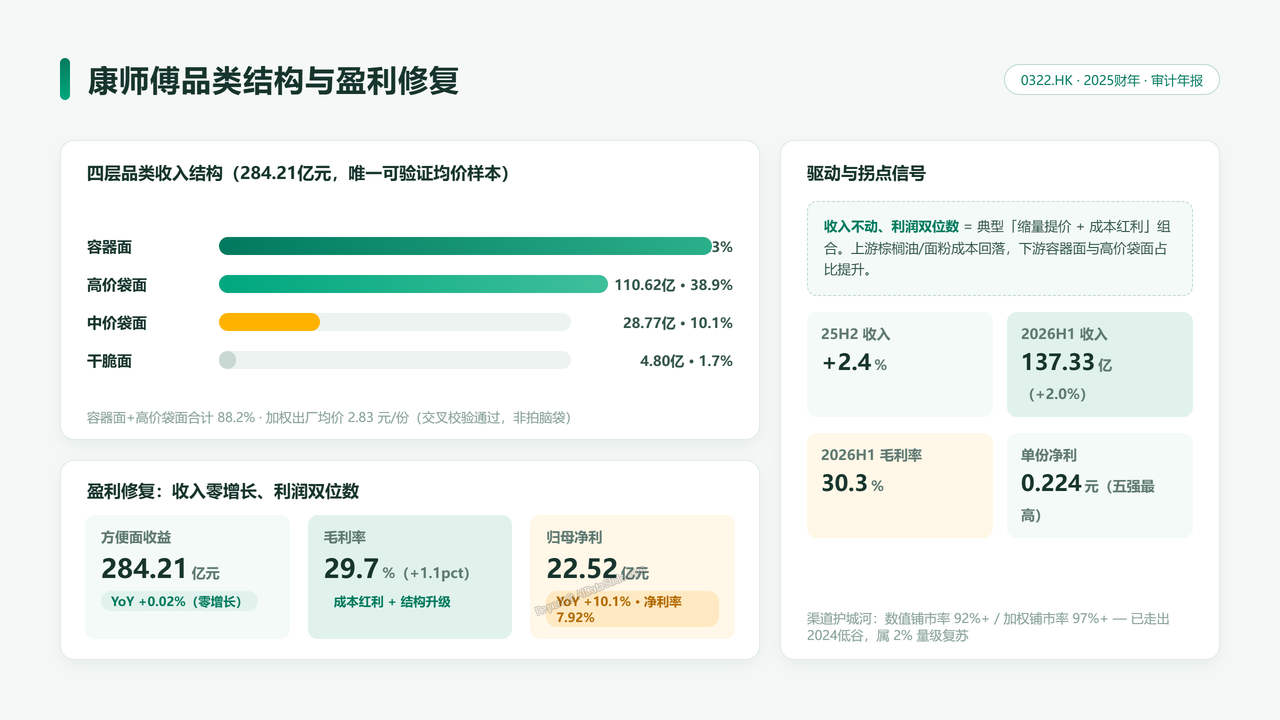Select the 25H2 收入 +2.4% card
The image size is (1280, 720).
900,364
